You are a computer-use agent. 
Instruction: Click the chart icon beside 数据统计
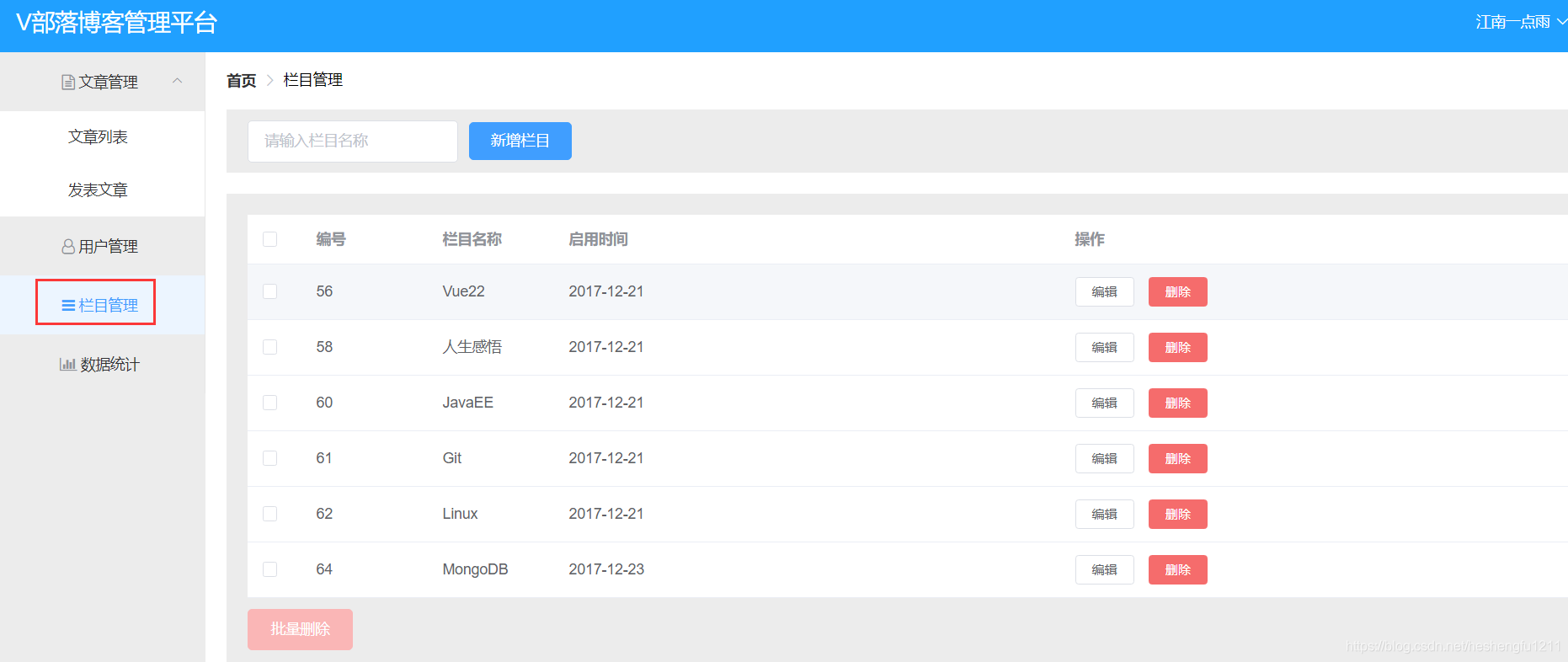pyautogui.click(x=68, y=365)
